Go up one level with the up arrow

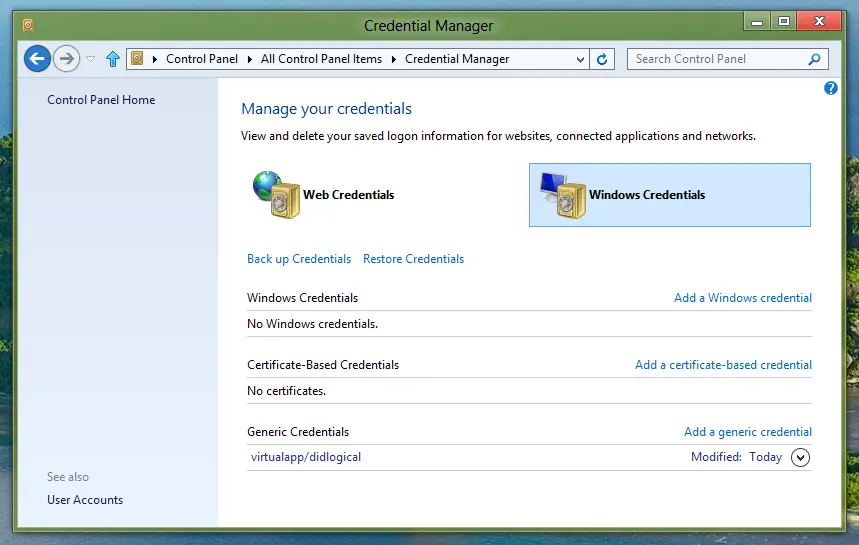click(113, 59)
